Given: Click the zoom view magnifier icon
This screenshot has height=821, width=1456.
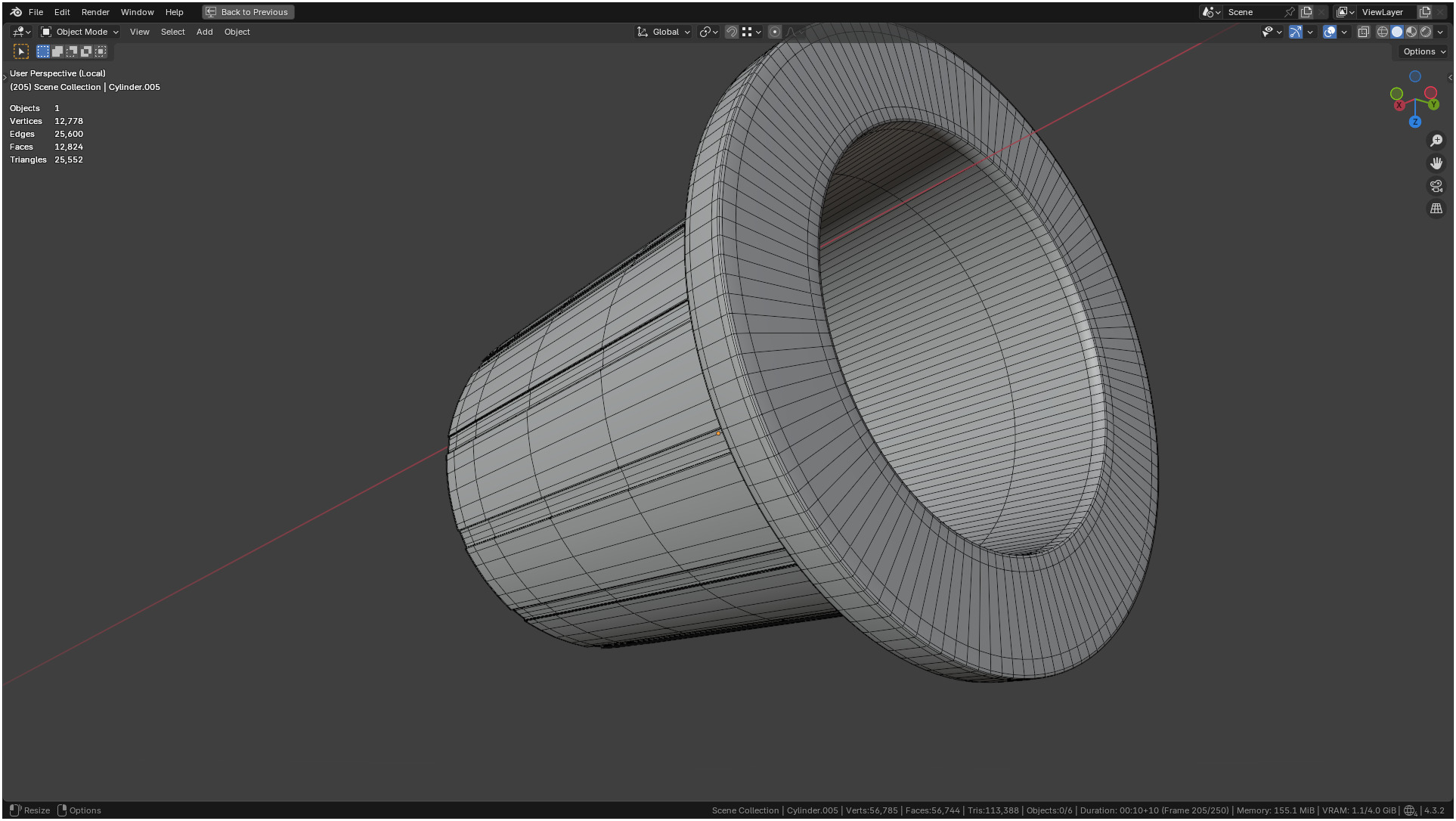Looking at the screenshot, I should click(x=1436, y=141).
